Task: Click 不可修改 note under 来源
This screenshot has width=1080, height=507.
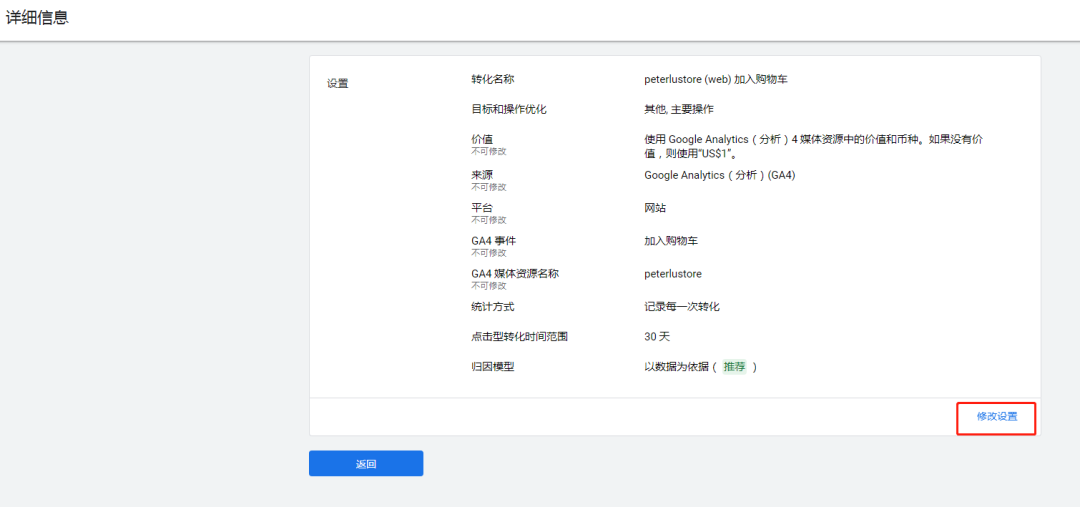Action: 488,187
